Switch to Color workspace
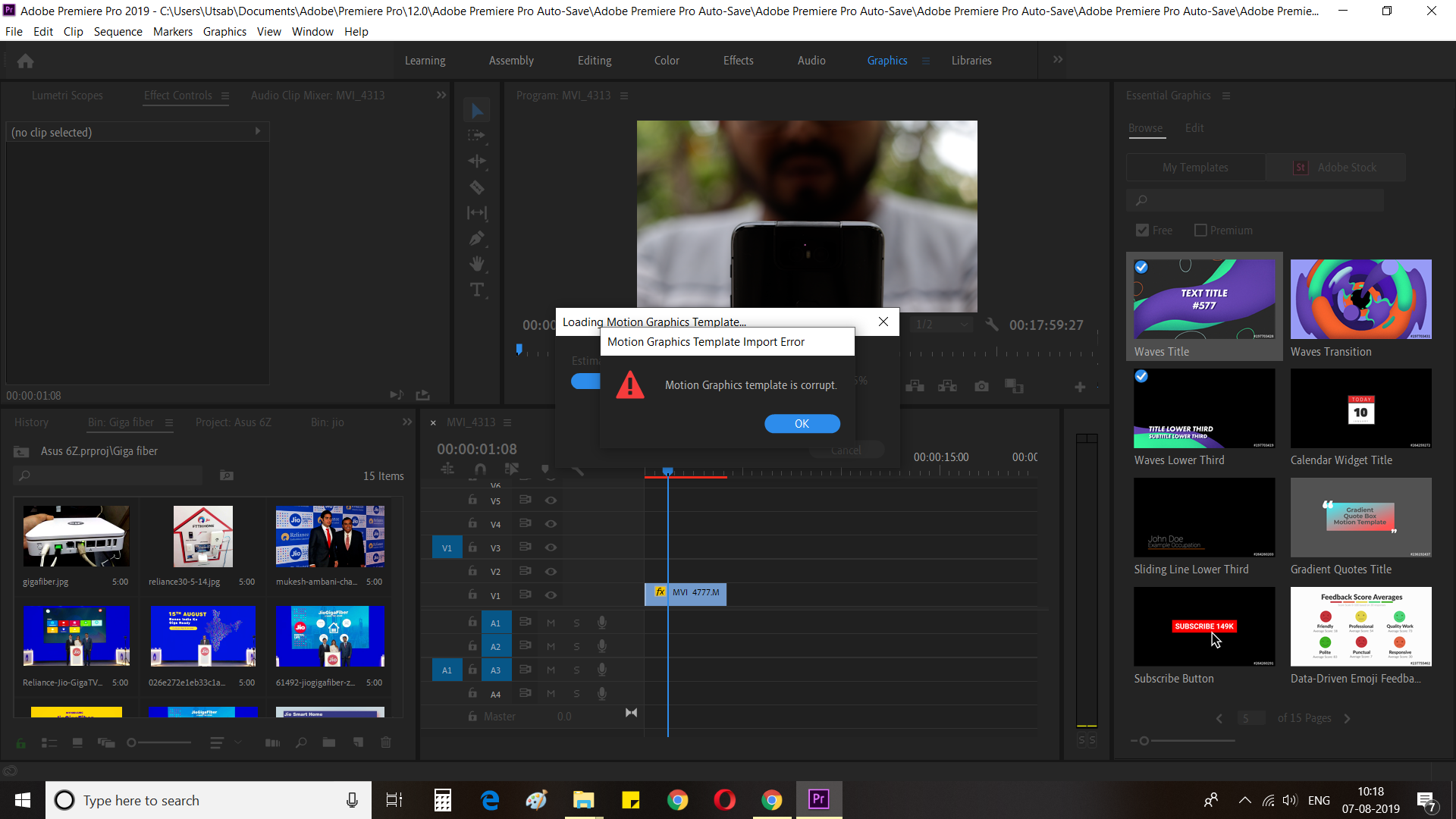Viewport: 1456px width, 819px height. click(x=667, y=61)
